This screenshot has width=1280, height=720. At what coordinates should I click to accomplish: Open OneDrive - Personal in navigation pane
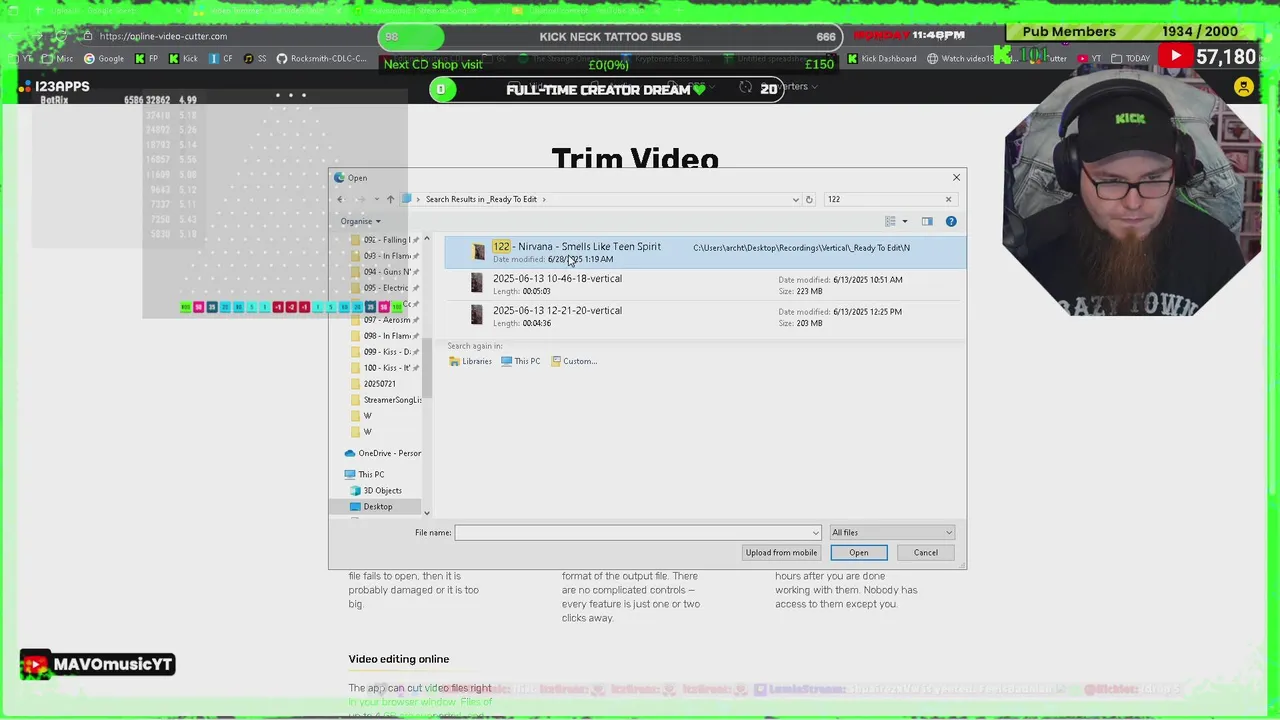[x=382, y=454]
